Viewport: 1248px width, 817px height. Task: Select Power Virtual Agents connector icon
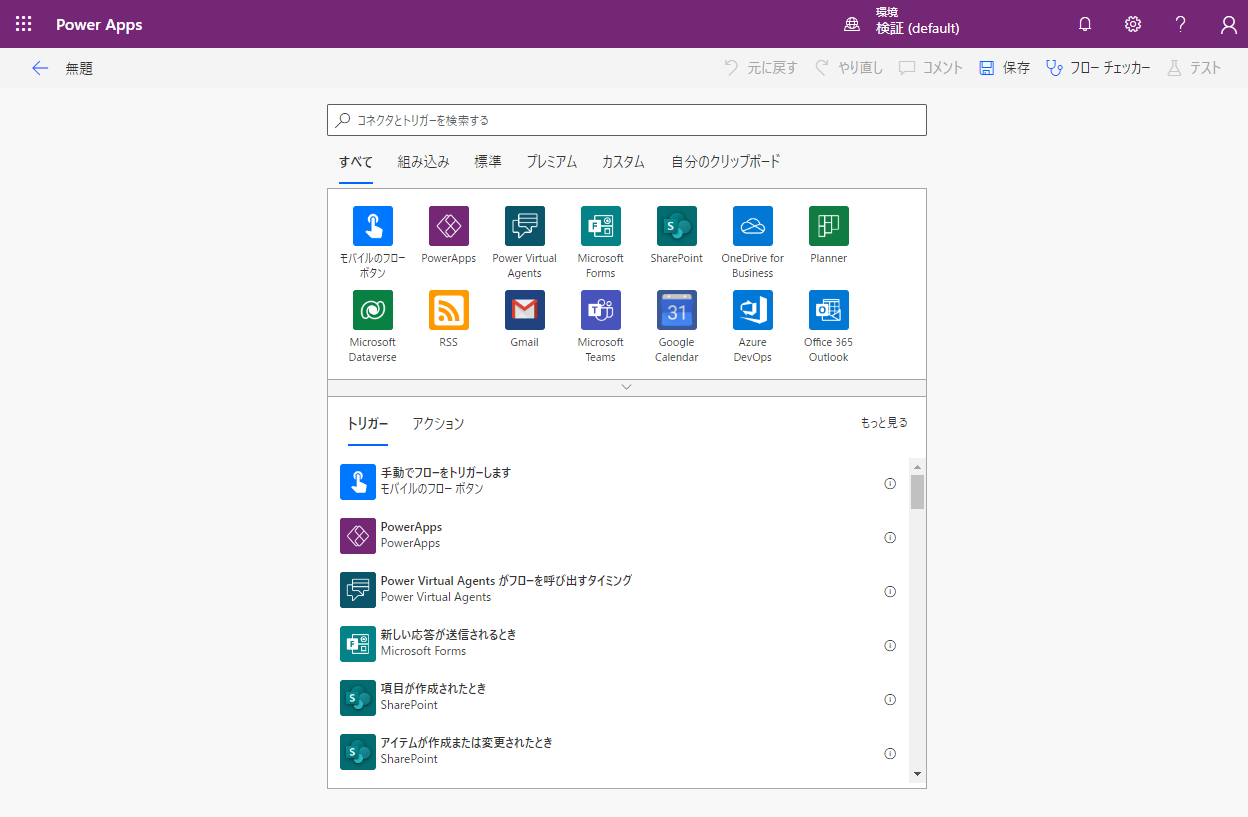click(525, 226)
